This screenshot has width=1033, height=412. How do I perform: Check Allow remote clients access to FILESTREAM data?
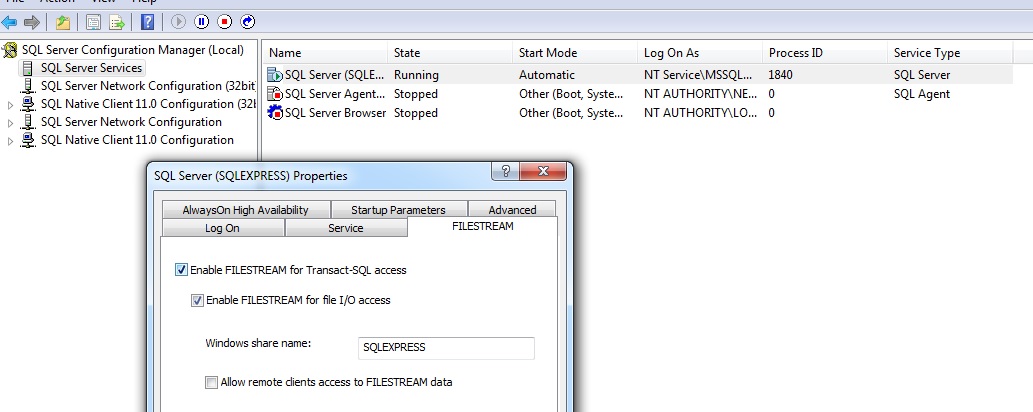[x=211, y=382]
